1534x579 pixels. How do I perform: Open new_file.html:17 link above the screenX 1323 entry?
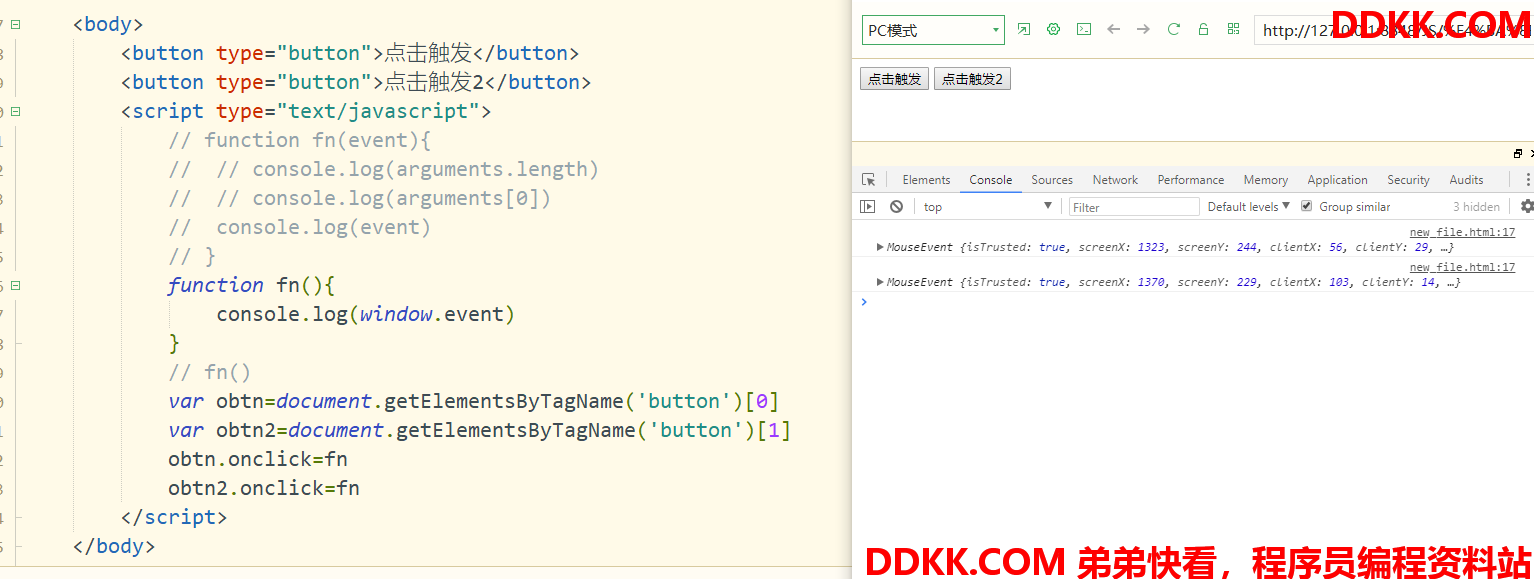click(x=1462, y=233)
